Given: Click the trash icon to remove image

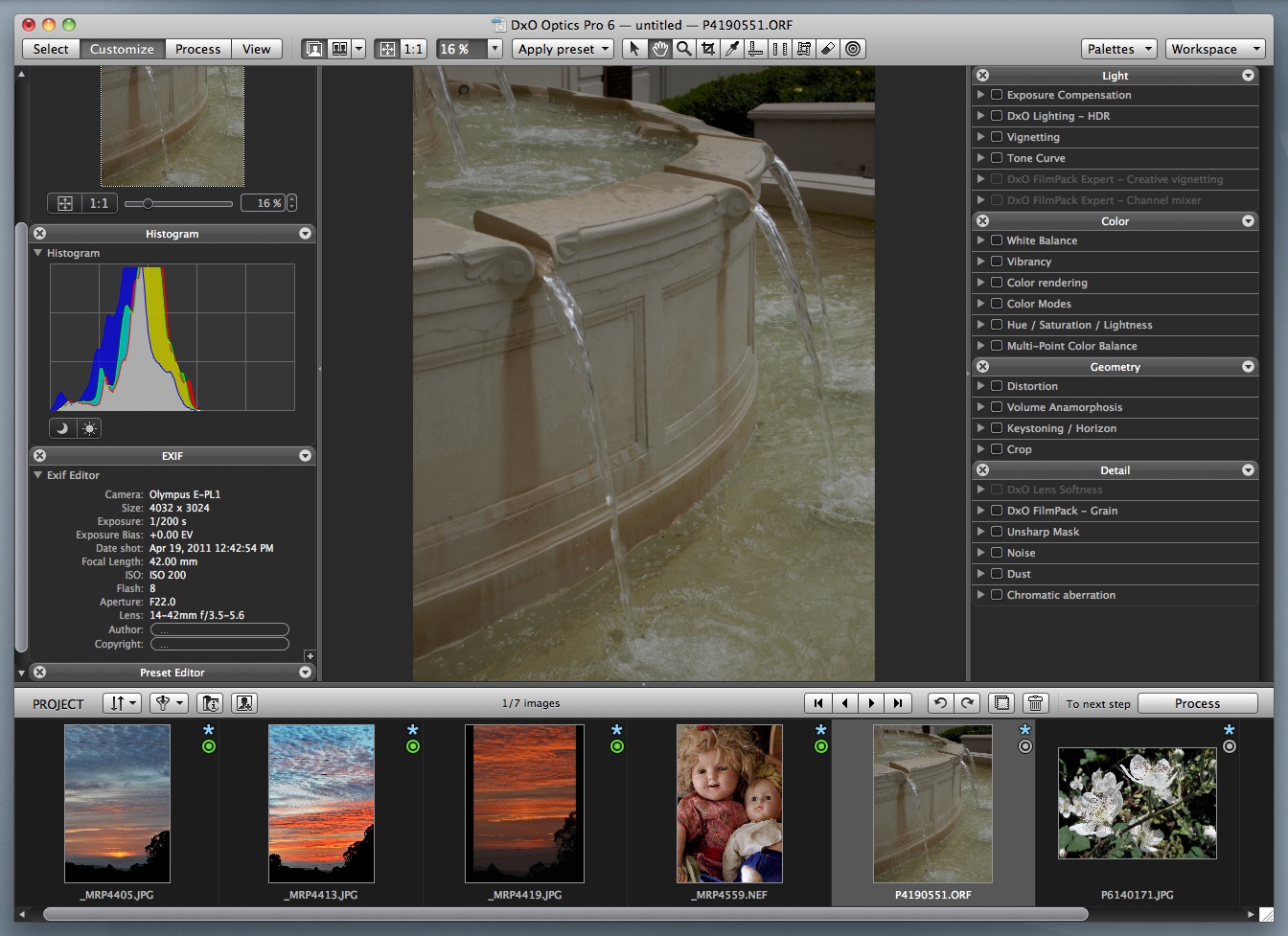Looking at the screenshot, I should pyautogui.click(x=1035, y=703).
